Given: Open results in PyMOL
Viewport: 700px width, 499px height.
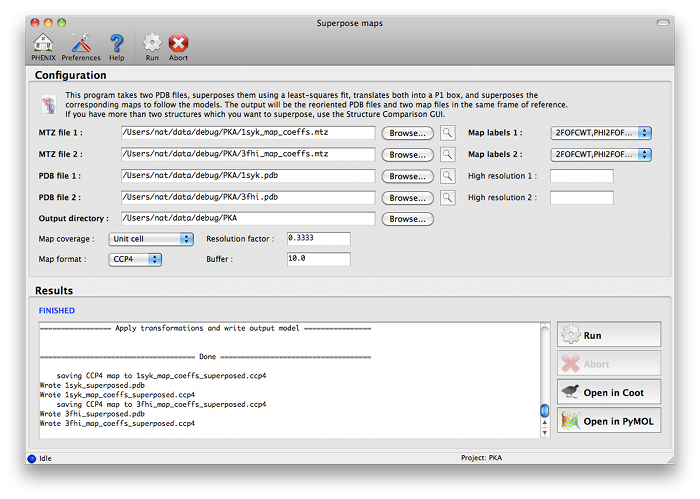Looking at the screenshot, I should click(609, 421).
